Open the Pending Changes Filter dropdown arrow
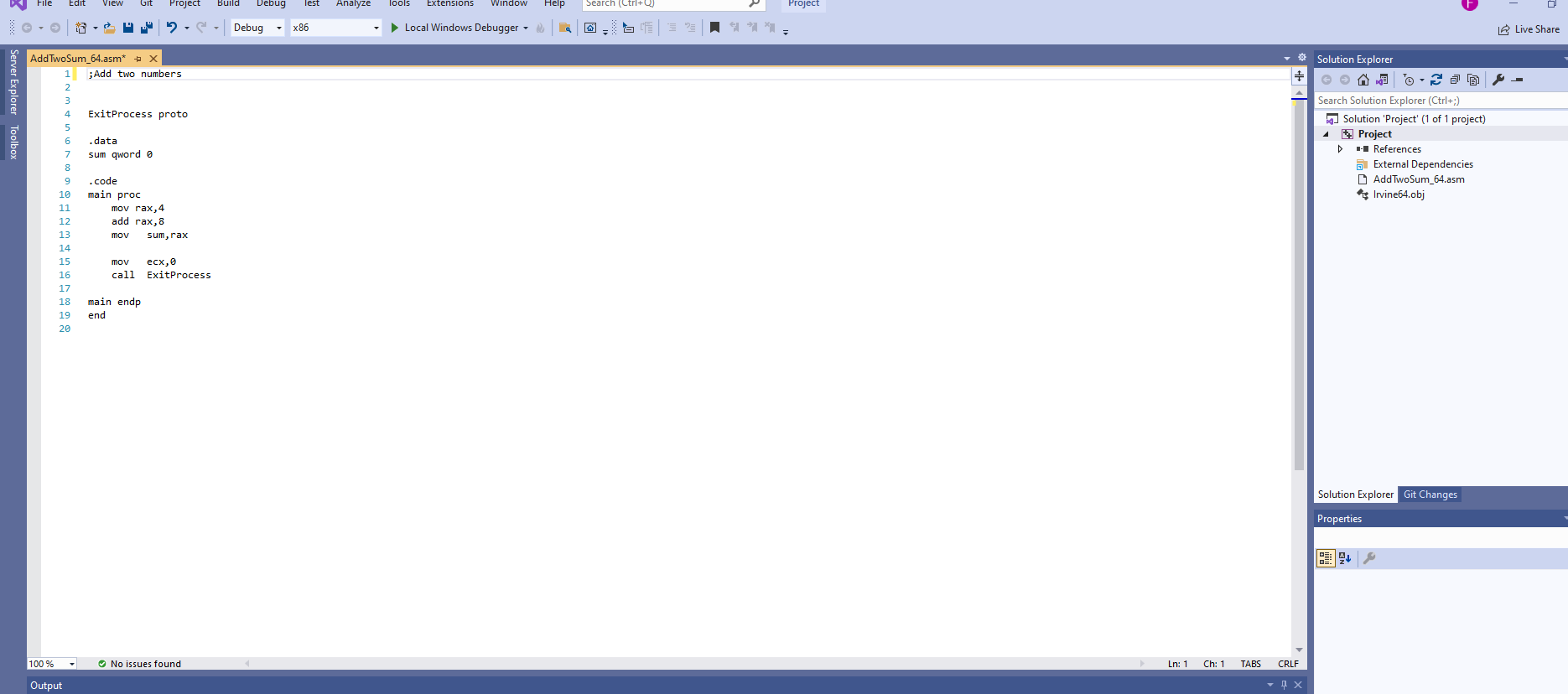Image resolution: width=1568 pixels, height=694 pixels. pos(1421,80)
